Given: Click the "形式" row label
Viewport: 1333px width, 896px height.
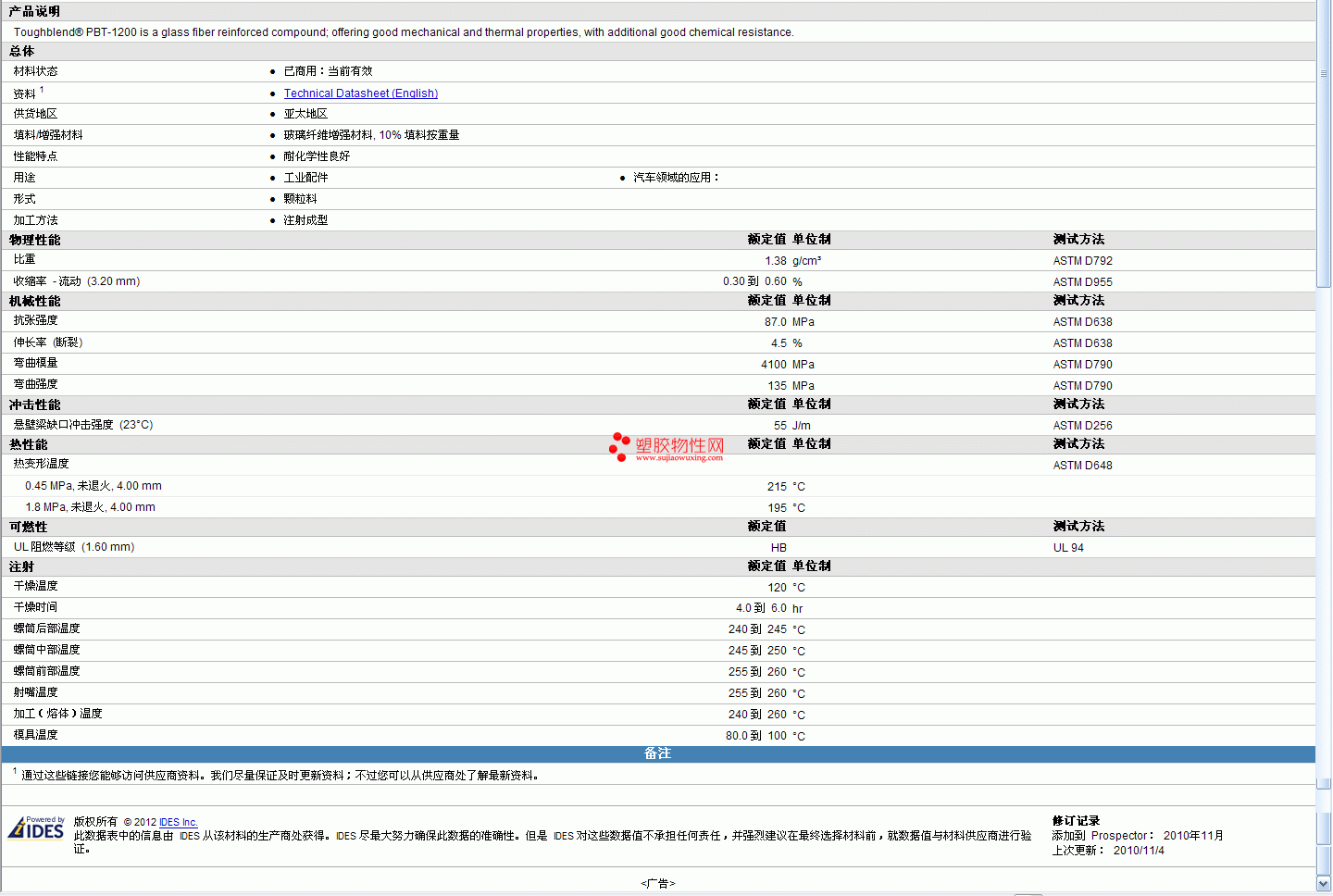Looking at the screenshot, I should [x=25, y=199].
